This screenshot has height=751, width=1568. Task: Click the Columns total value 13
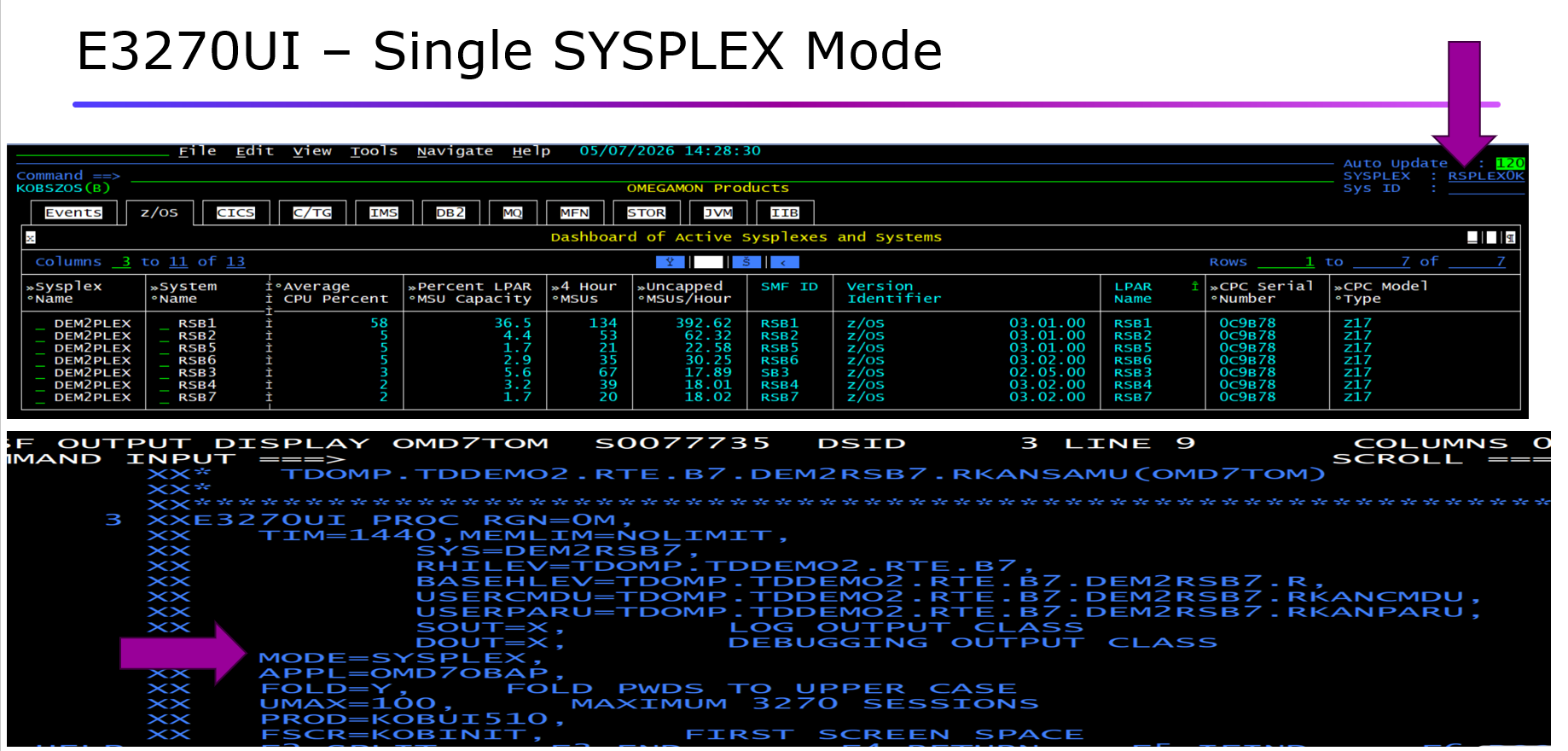click(x=235, y=262)
